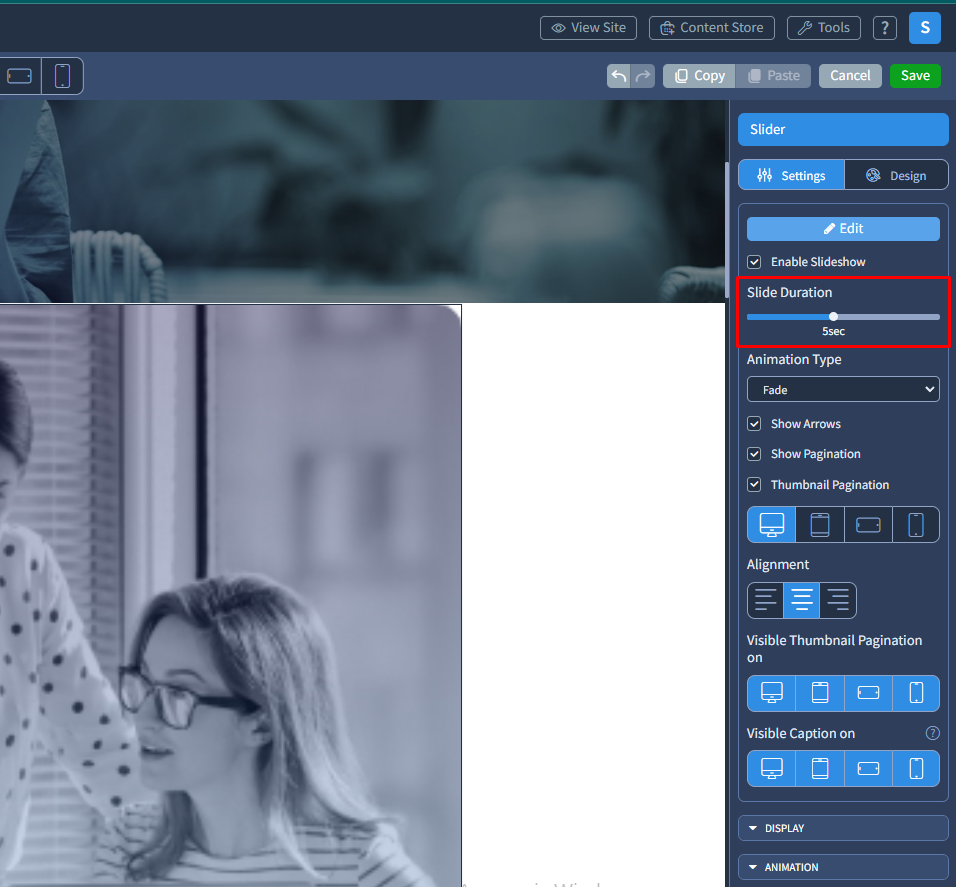Select portrait tablet device for alignment settings

click(819, 524)
